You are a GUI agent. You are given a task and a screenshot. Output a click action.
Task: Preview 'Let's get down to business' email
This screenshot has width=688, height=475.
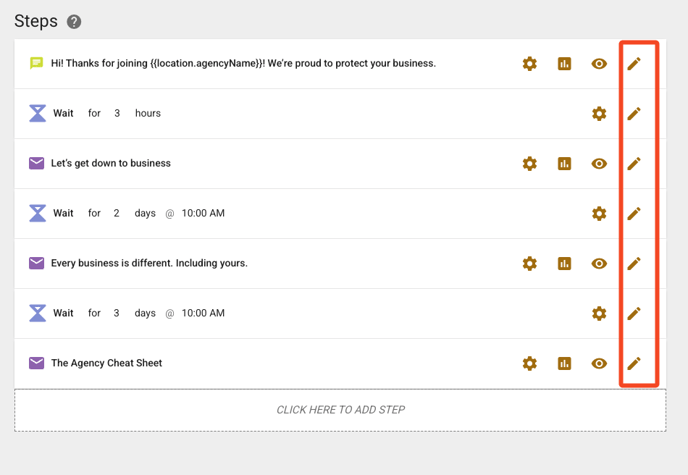point(599,164)
